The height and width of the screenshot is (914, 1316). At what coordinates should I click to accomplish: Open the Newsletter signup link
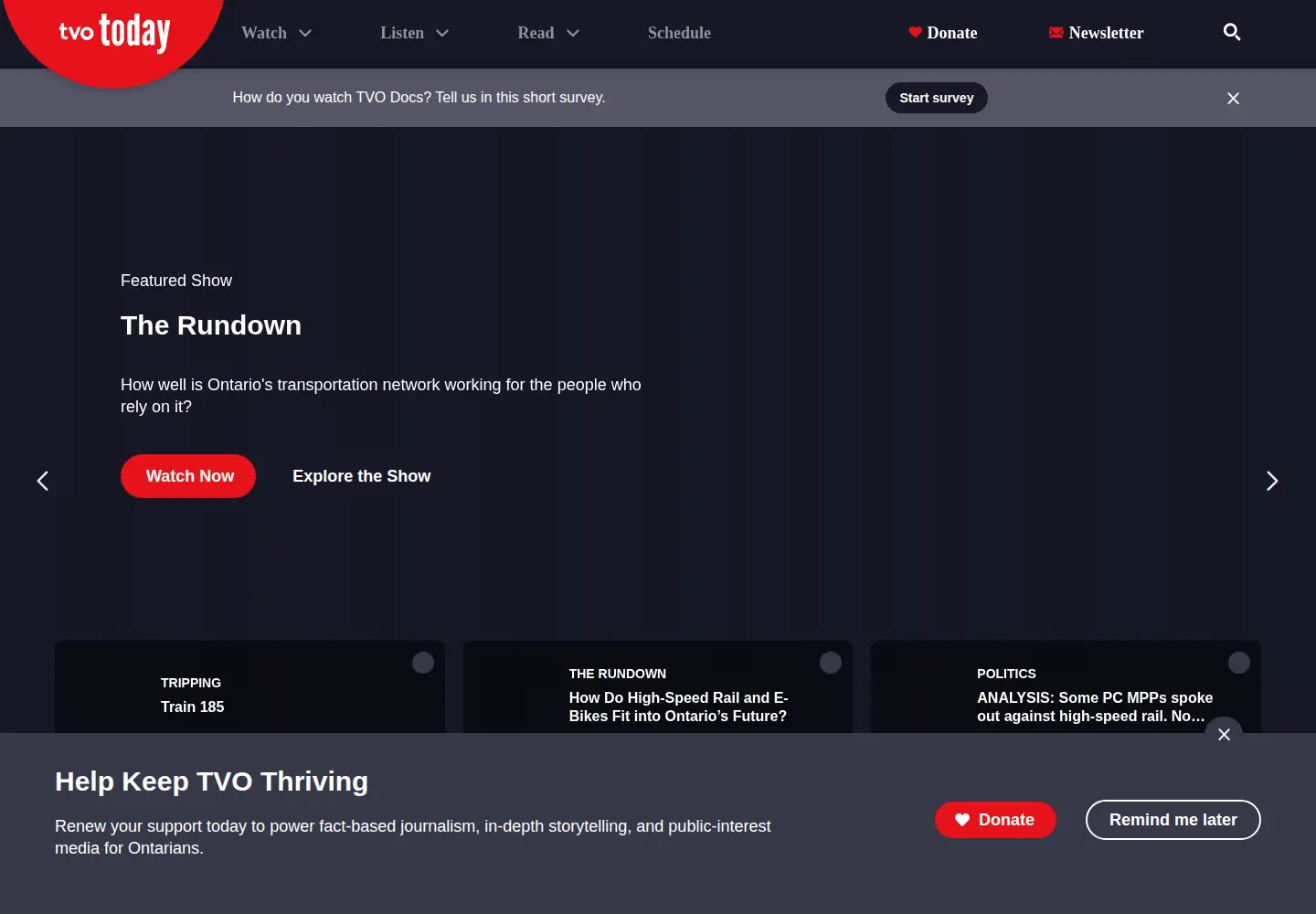tap(1097, 33)
